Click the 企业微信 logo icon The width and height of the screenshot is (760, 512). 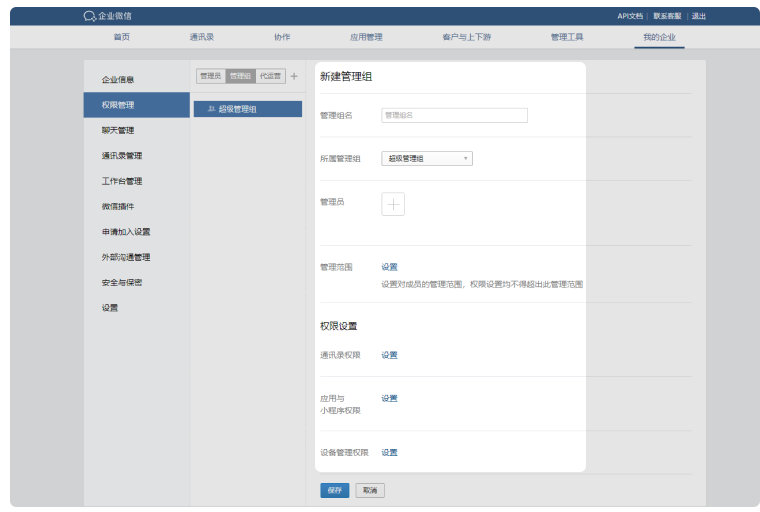(x=90, y=16)
